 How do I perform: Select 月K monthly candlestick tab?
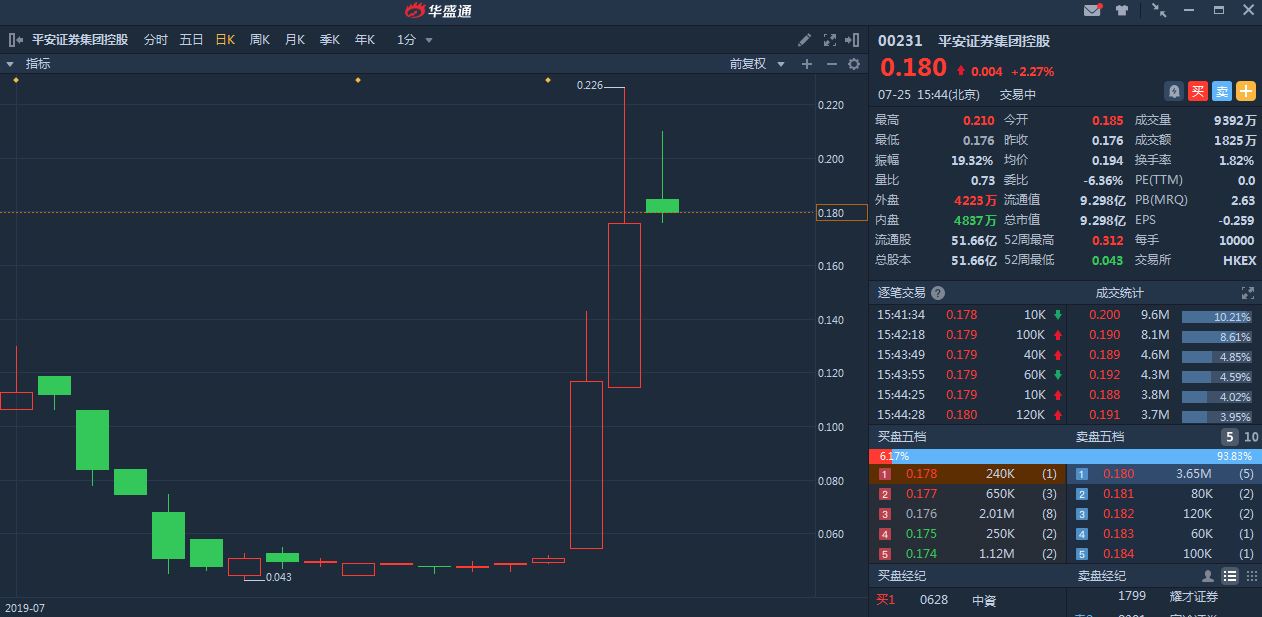pyautogui.click(x=295, y=40)
